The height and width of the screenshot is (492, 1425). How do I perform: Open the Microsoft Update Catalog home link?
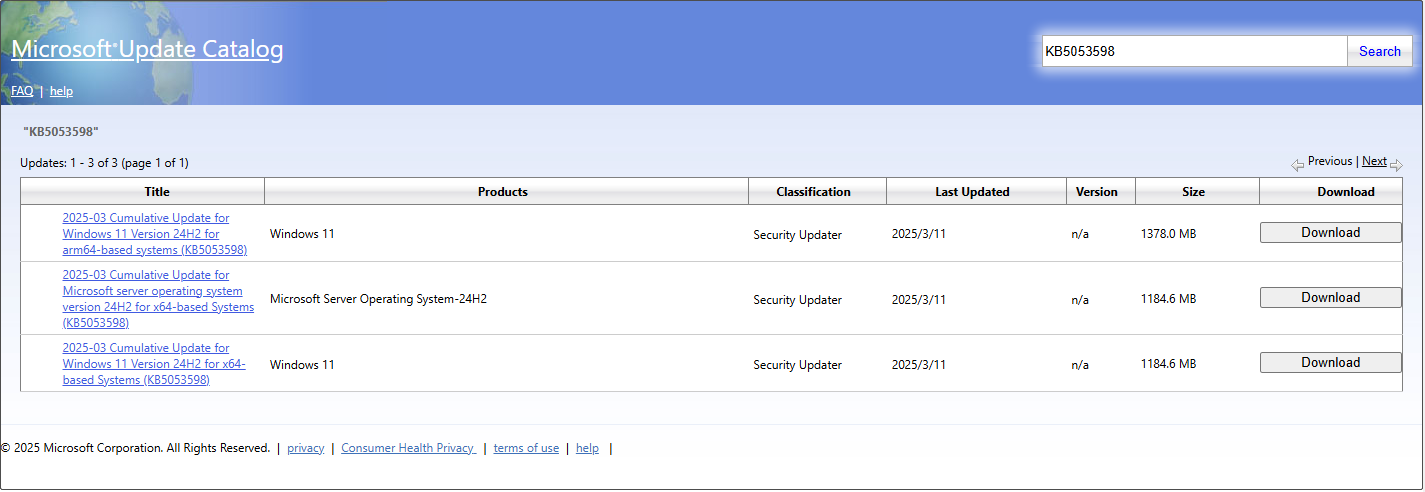click(x=147, y=49)
